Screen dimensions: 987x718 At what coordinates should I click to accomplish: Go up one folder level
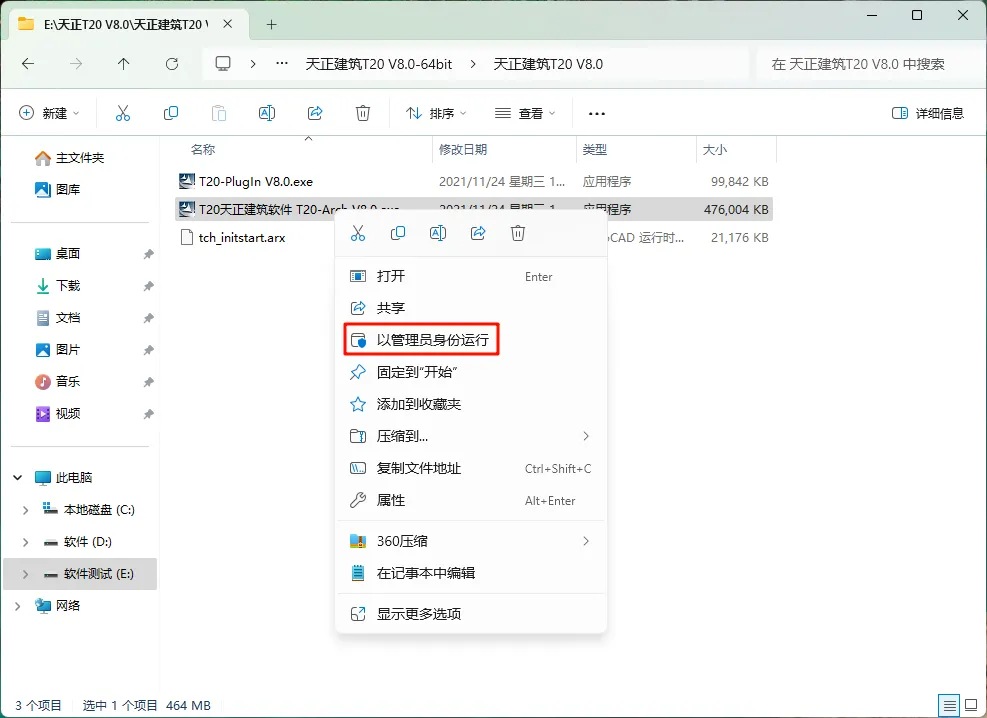click(x=123, y=64)
